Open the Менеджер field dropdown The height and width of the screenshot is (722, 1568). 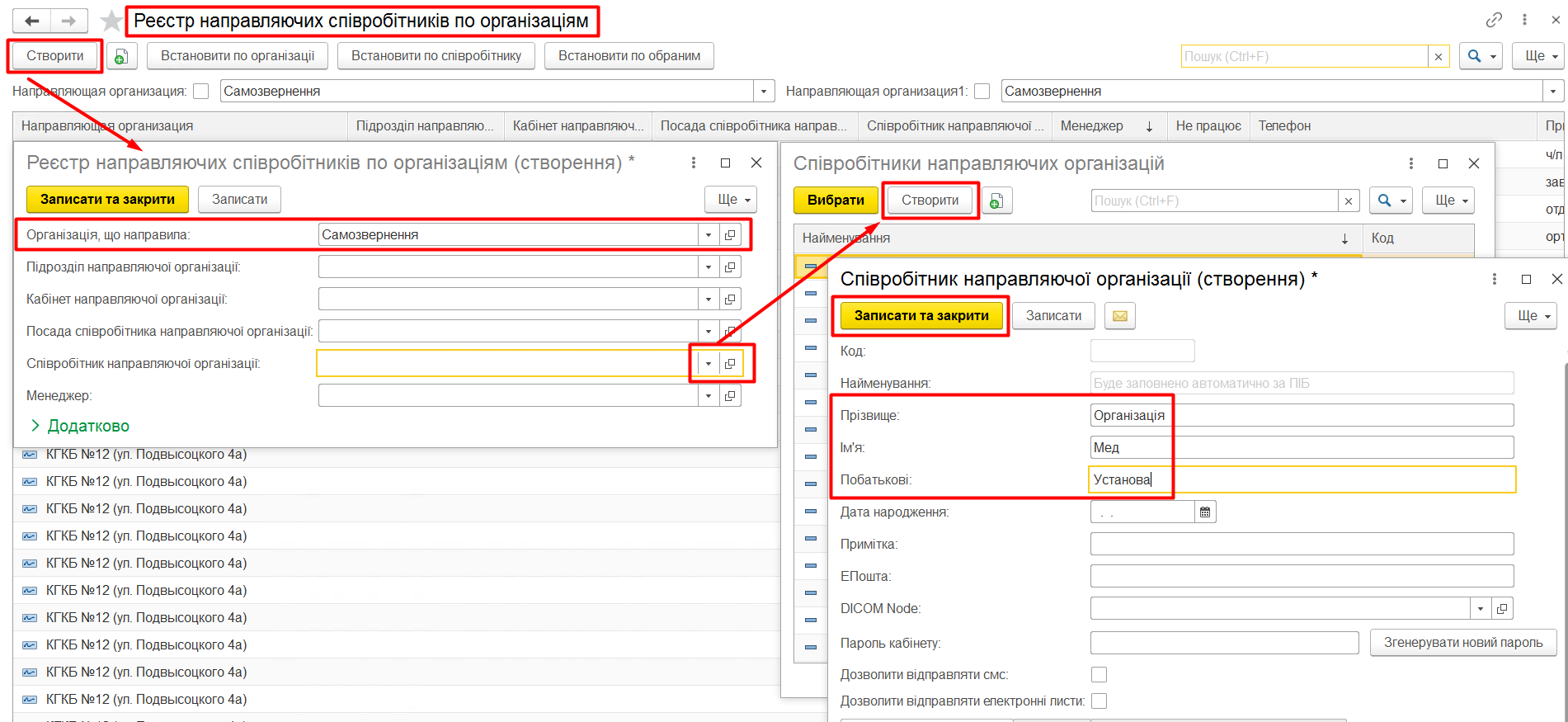click(708, 396)
